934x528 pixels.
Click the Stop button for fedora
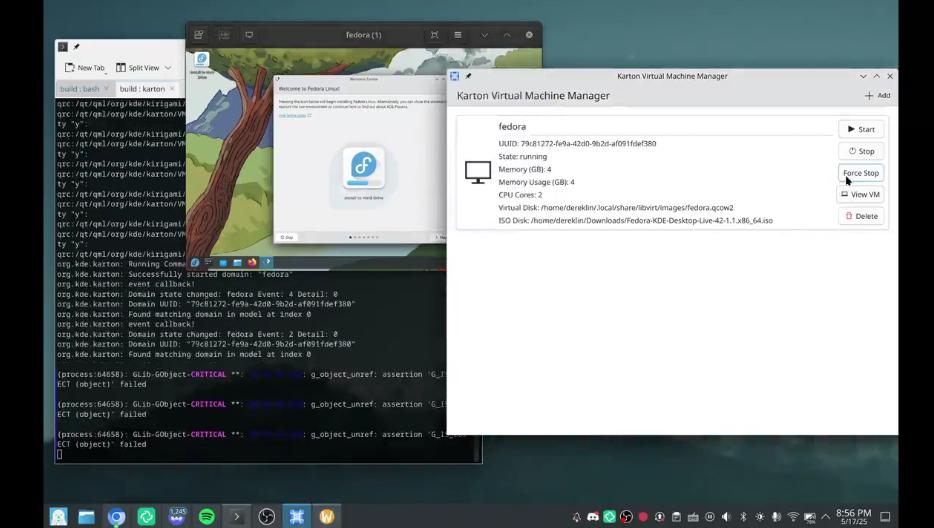861,151
